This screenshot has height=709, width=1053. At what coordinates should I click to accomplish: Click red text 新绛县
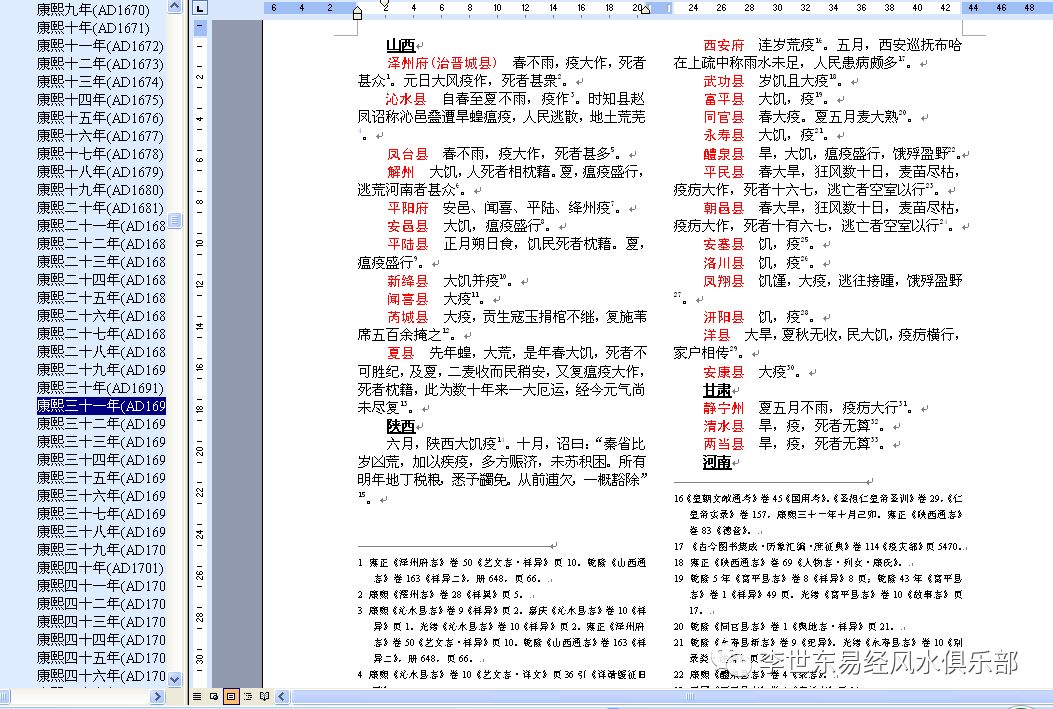point(407,281)
